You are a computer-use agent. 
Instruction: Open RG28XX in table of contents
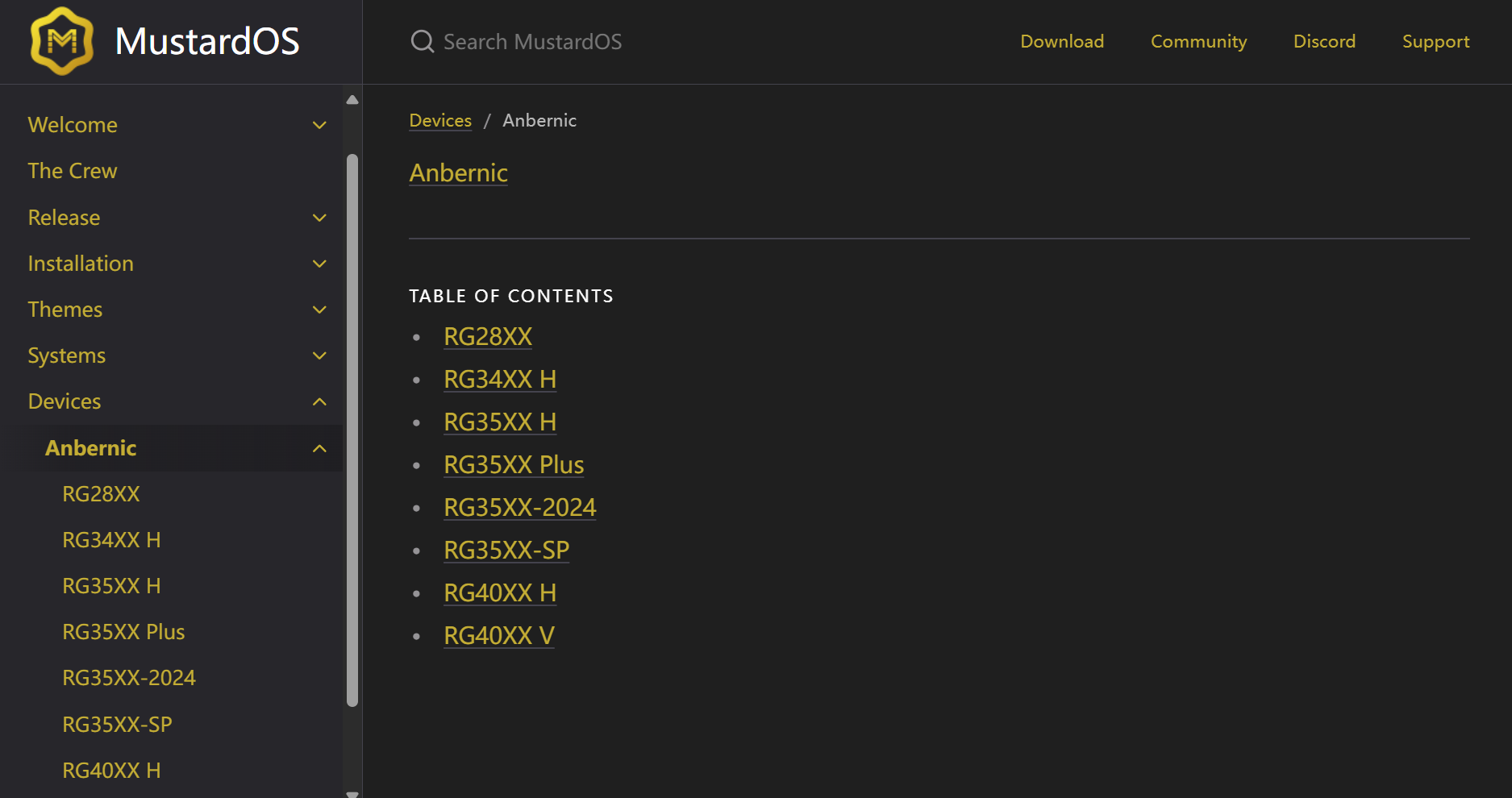pyautogui.click(x=488, y=336)
